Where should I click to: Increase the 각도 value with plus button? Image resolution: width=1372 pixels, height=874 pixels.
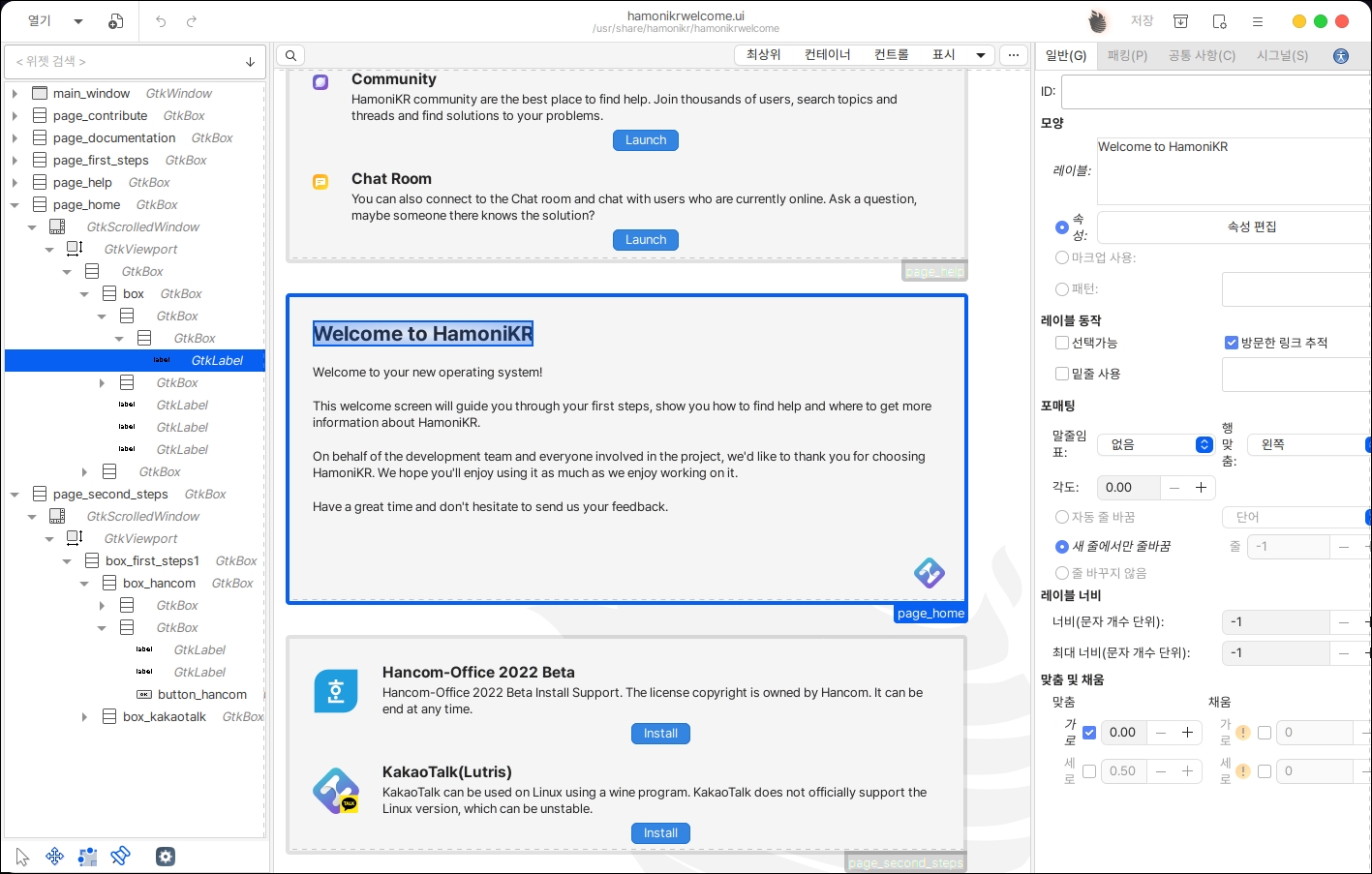click(1201, 488)
